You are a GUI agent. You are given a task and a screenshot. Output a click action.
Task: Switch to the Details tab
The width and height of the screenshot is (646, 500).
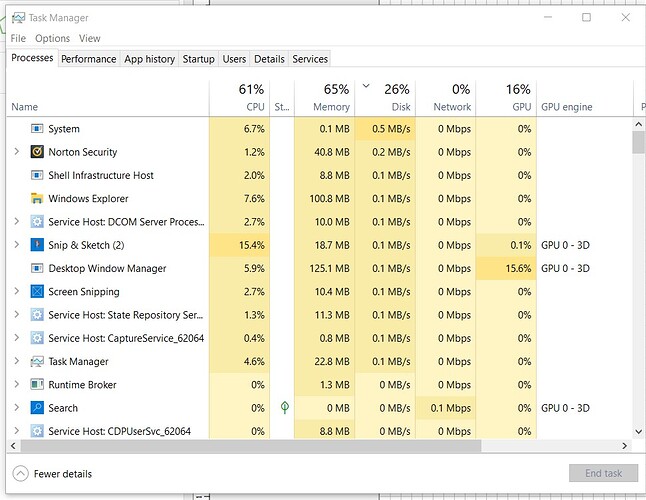click(269, 59)
